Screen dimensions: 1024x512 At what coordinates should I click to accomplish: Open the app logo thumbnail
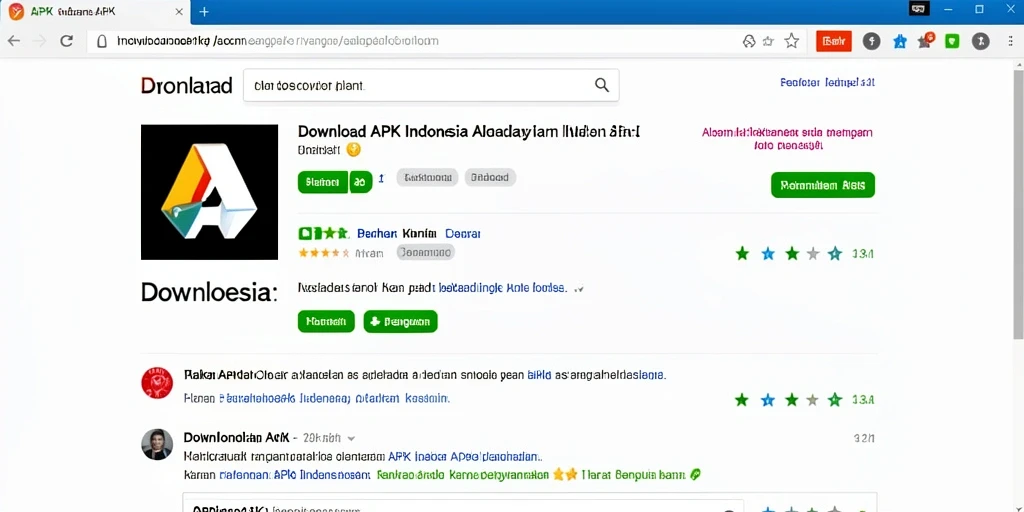[x=210, y=192]
